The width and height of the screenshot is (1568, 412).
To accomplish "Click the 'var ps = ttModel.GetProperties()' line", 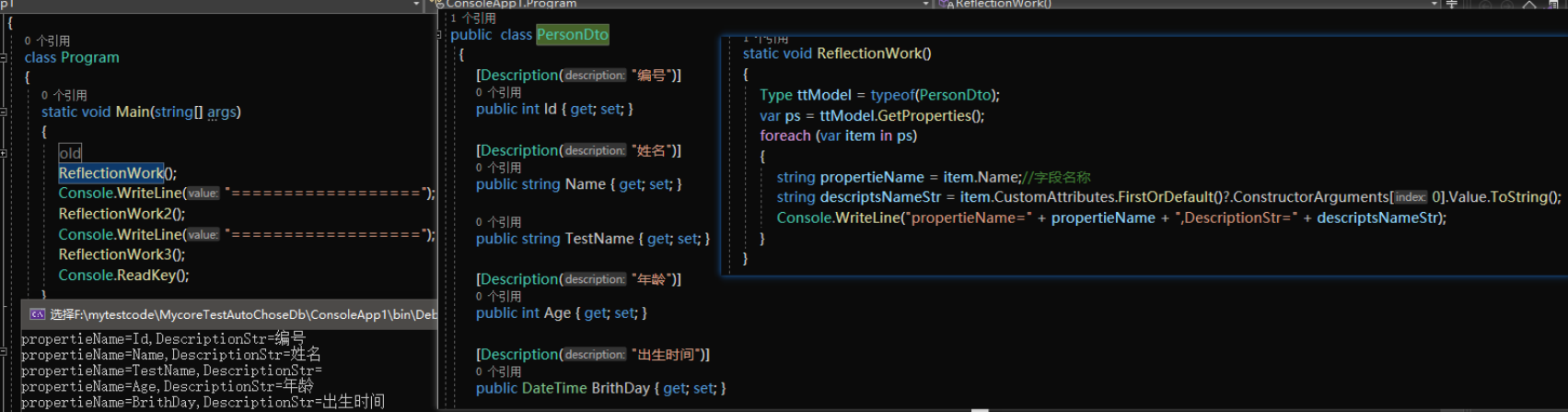I will (872, 116).
